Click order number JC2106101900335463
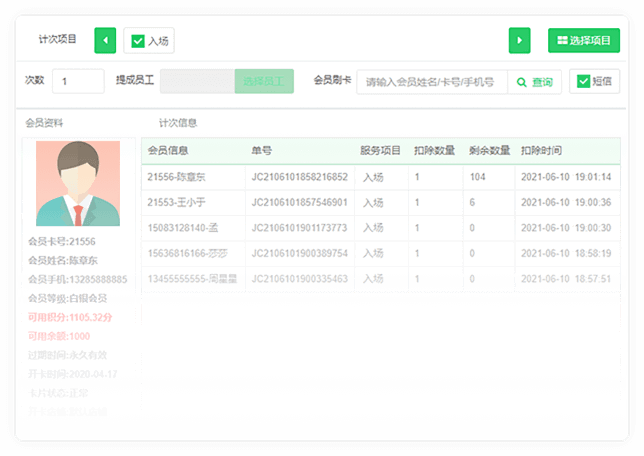This screenshot has height=456, width=644. click(x=299, y=279)
